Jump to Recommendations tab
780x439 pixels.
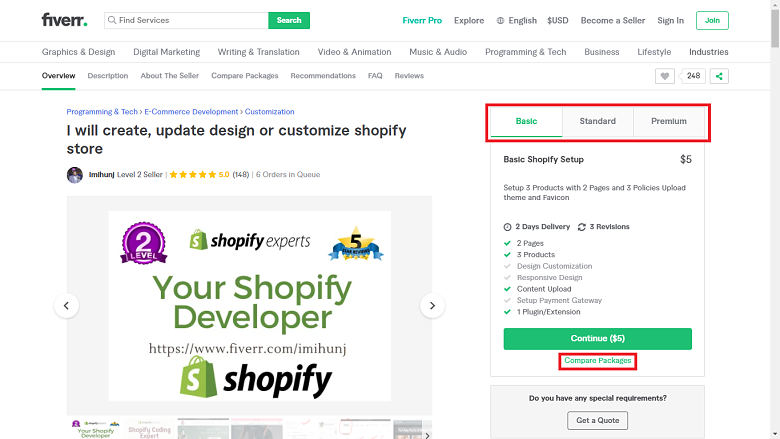[x=323, y=76]
